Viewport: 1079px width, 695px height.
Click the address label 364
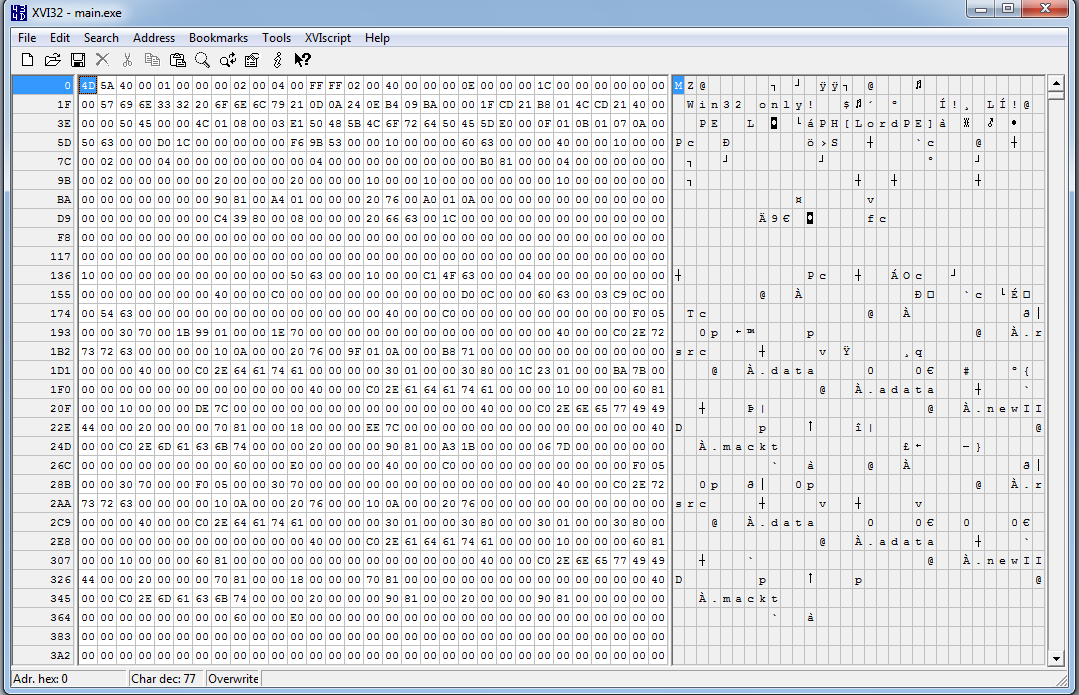point(61,617)
